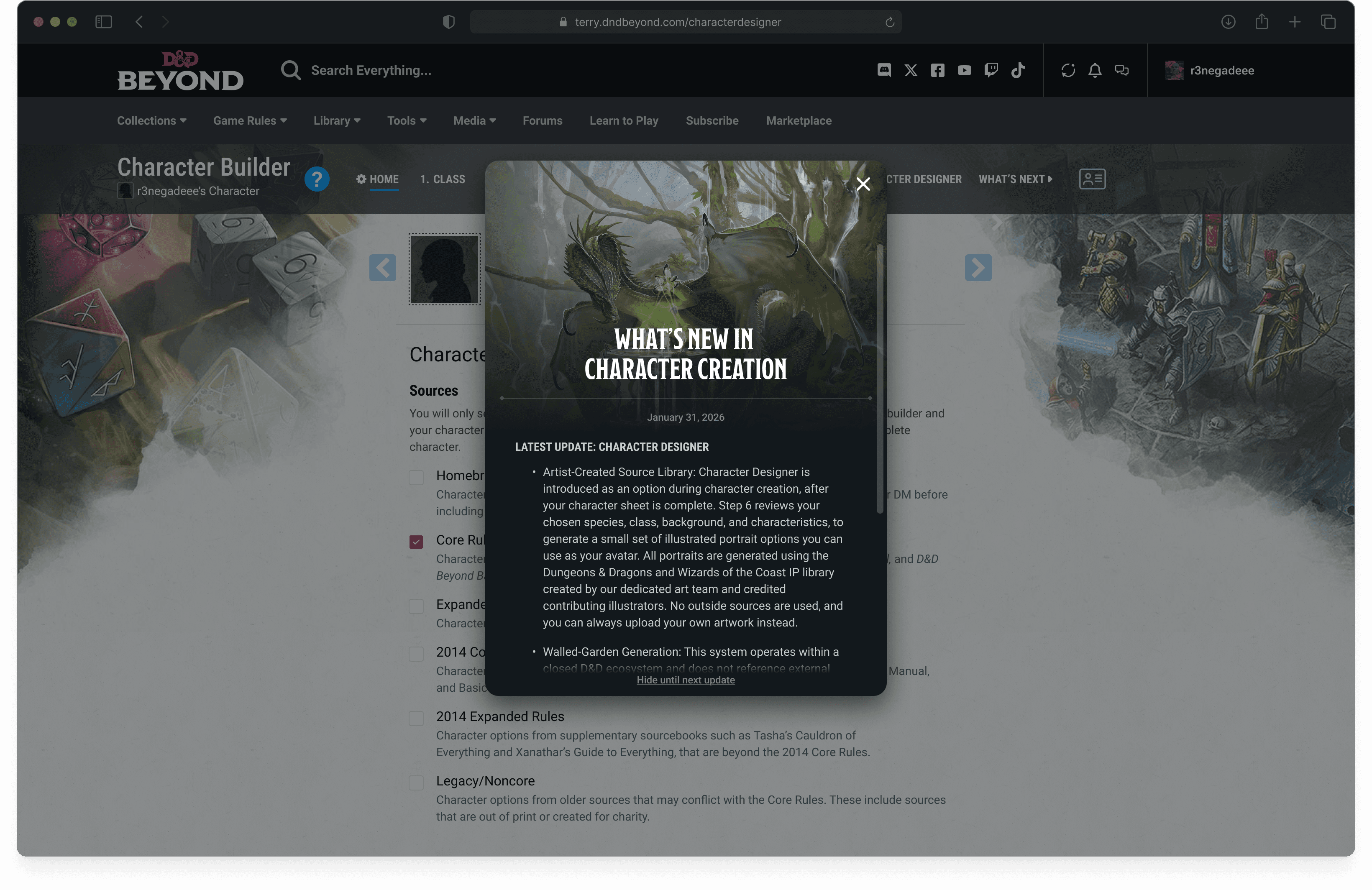1372x890 pixels.
Task: Enable the Homebrew checkbox
Action: pyautogui.click(x=416, y=477)
